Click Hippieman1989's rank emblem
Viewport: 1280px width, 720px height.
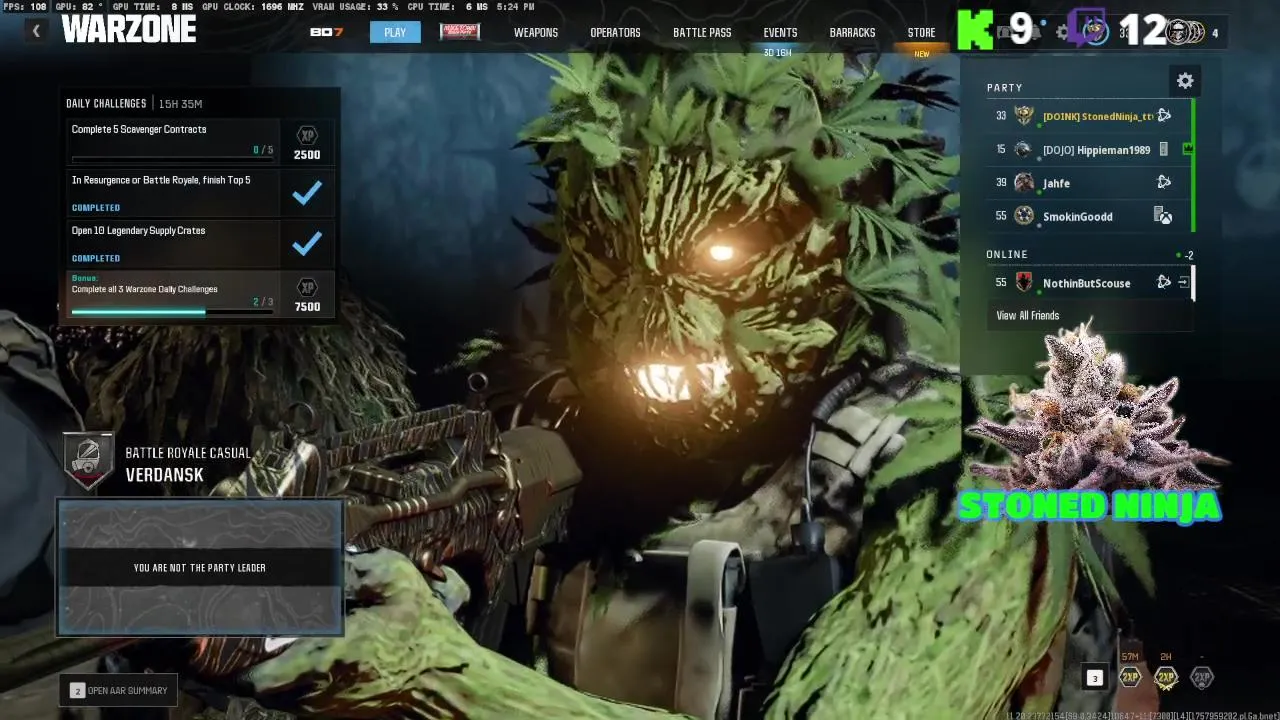coord(1023,149)
